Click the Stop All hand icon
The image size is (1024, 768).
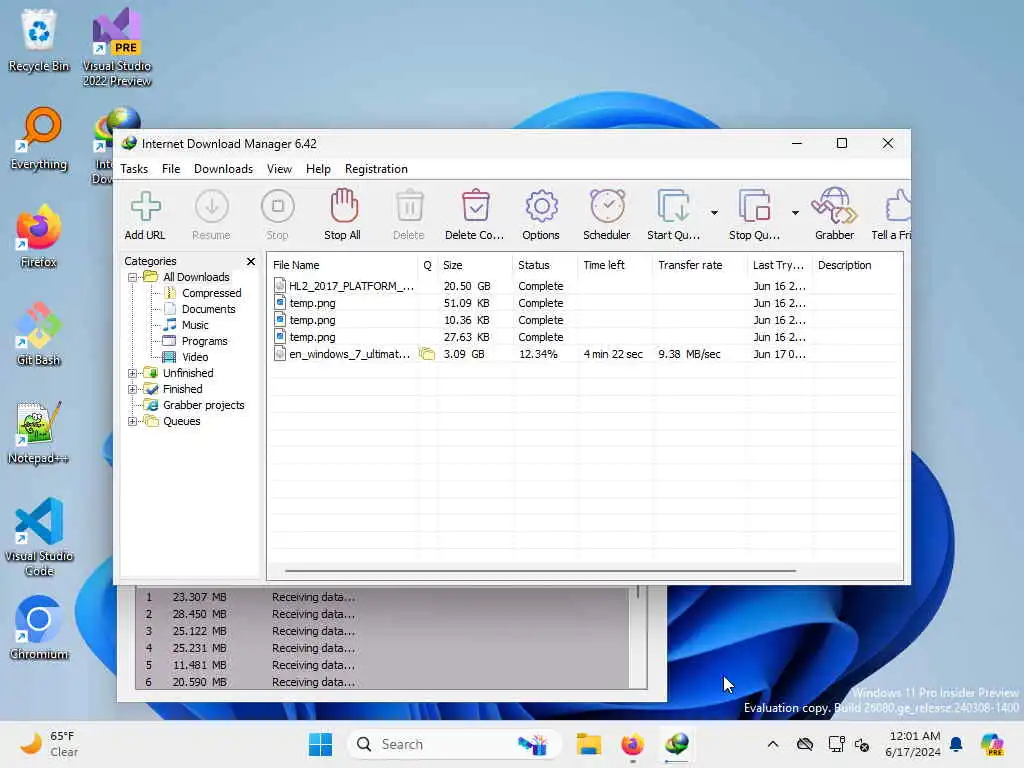[x=343, y=215]
